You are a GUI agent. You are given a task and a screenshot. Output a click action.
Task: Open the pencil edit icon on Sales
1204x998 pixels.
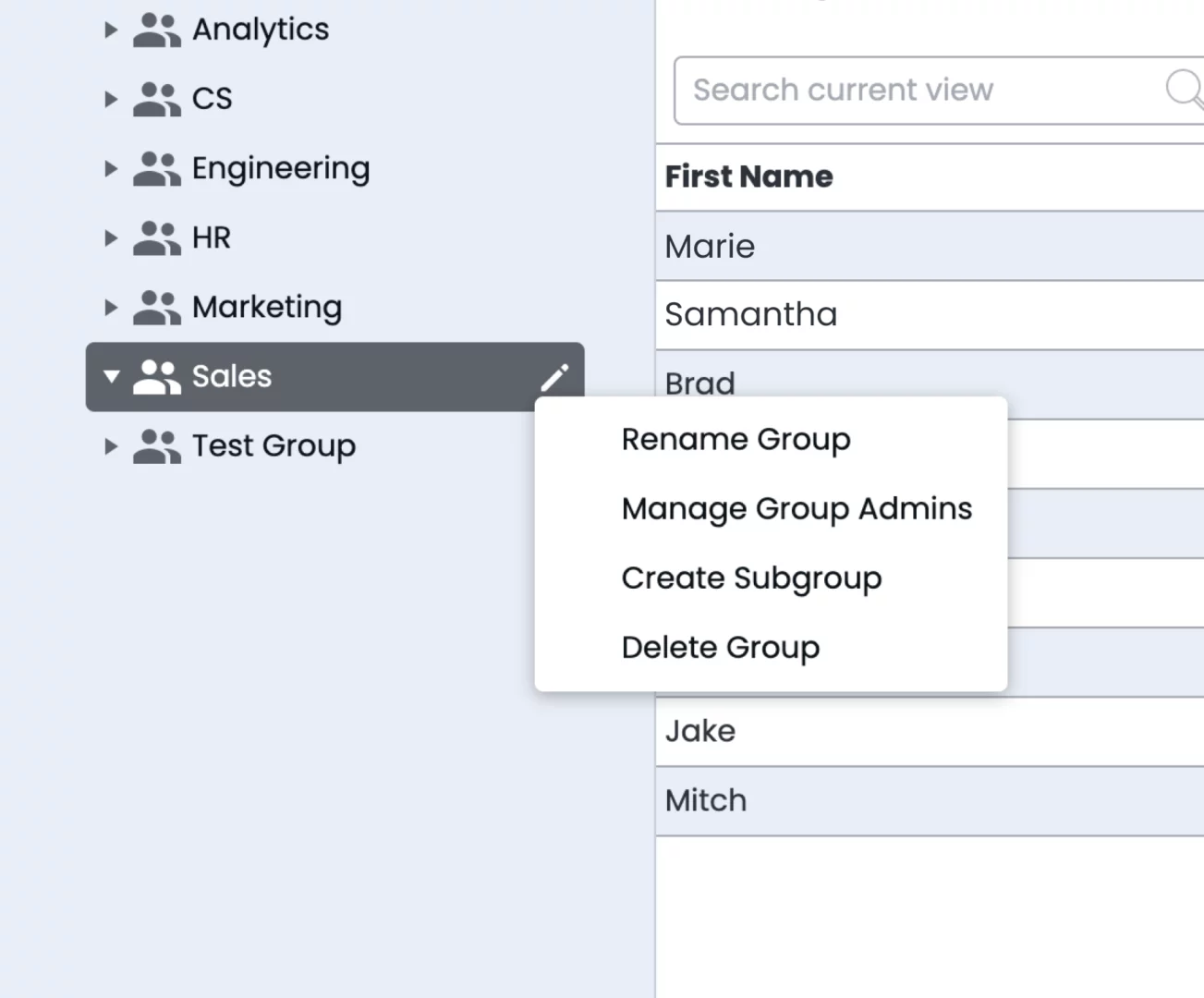pyautogui.click(x=554, y=376)
